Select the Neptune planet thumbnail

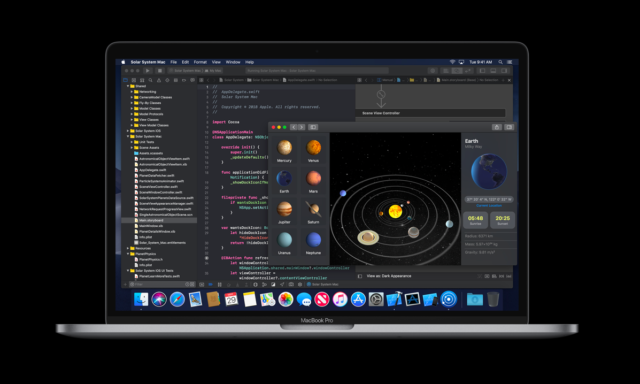313,242
